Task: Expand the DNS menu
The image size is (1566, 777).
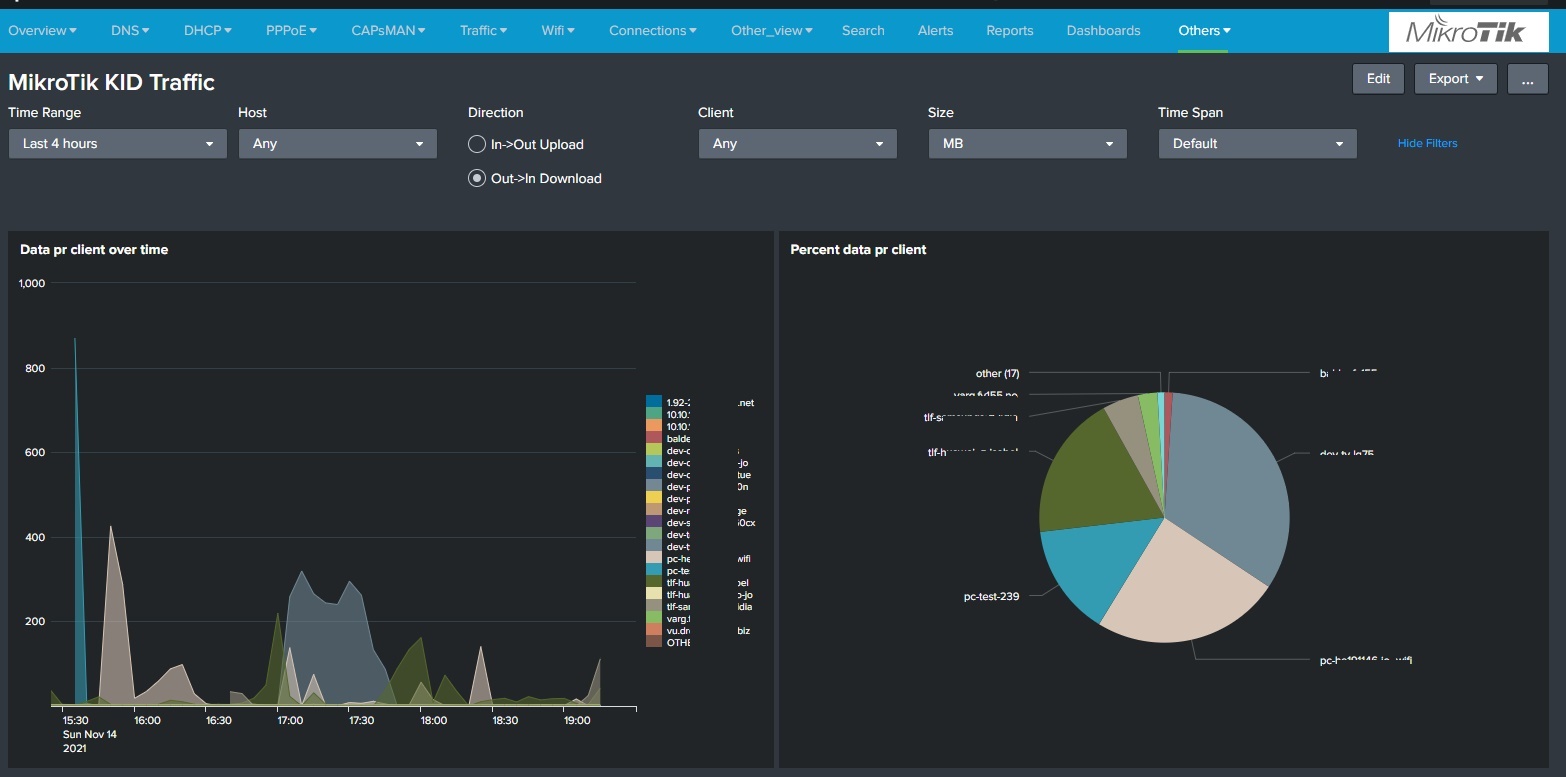Action: pyautogui.click(x=130, y=30)
